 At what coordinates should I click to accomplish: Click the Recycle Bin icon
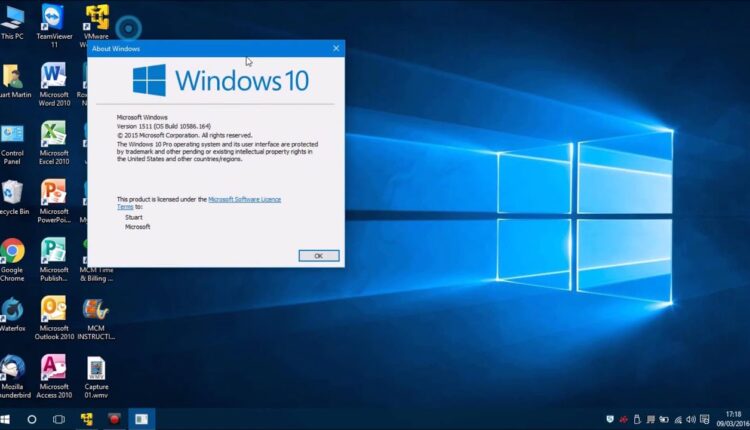point(12,192)
